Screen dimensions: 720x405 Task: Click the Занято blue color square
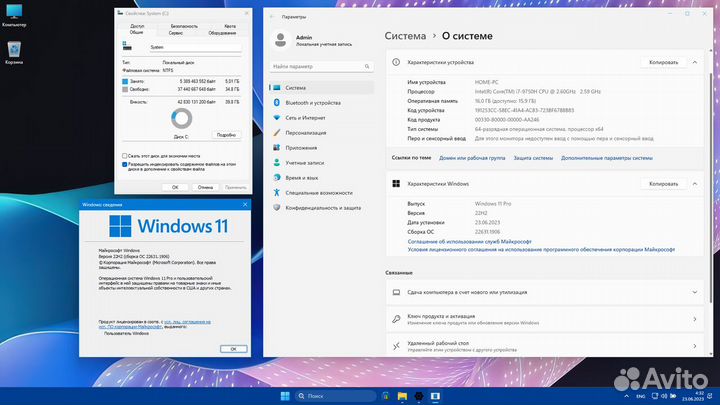[x=125, y=81]
